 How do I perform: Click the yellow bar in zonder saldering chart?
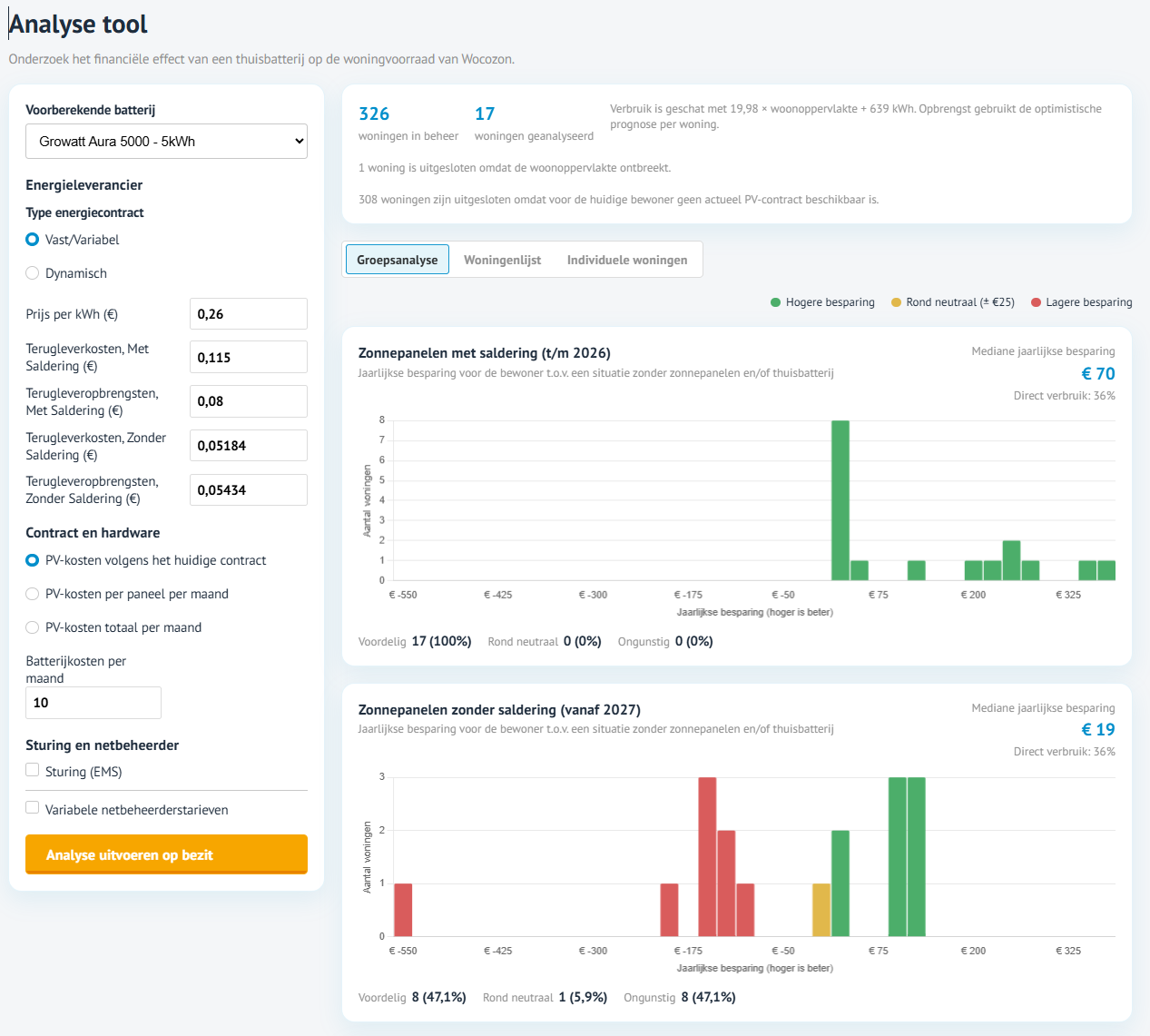point(821,910)
